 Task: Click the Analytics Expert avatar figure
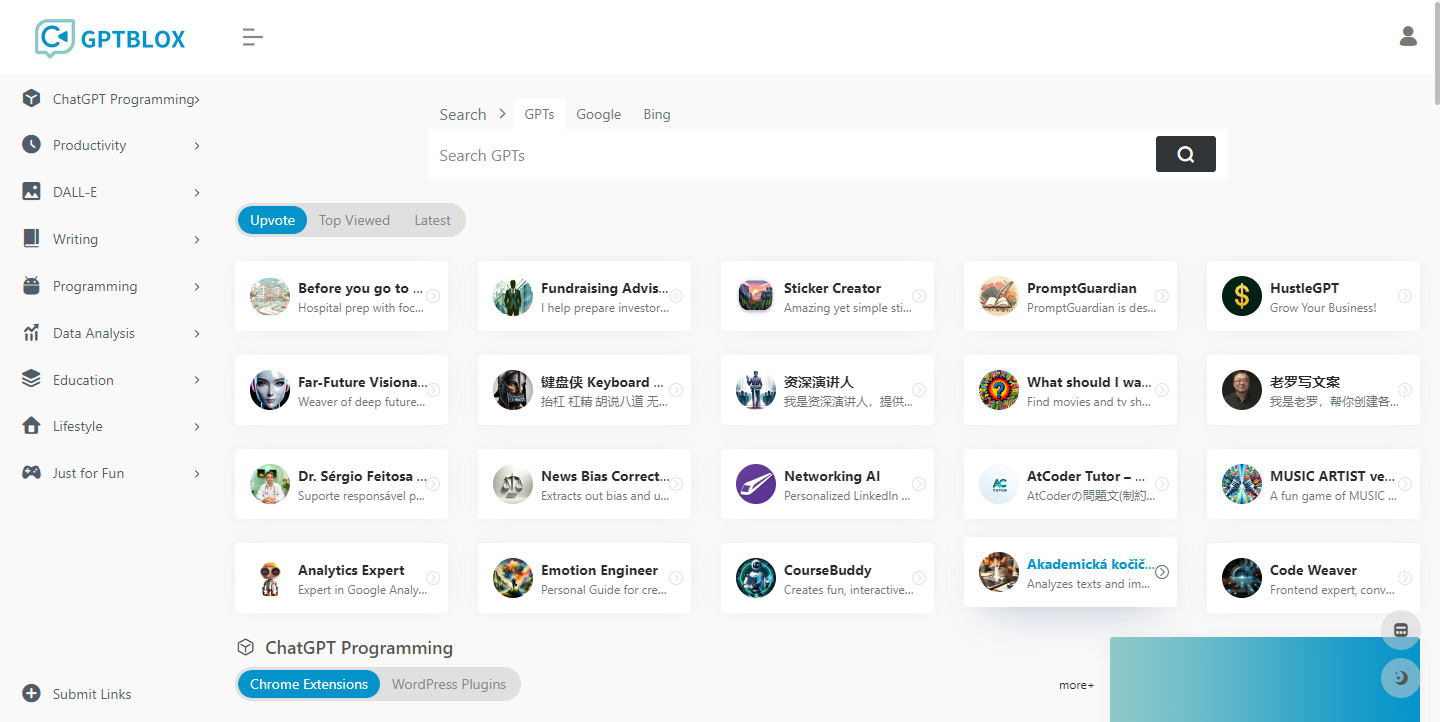[x=270, y=578]
